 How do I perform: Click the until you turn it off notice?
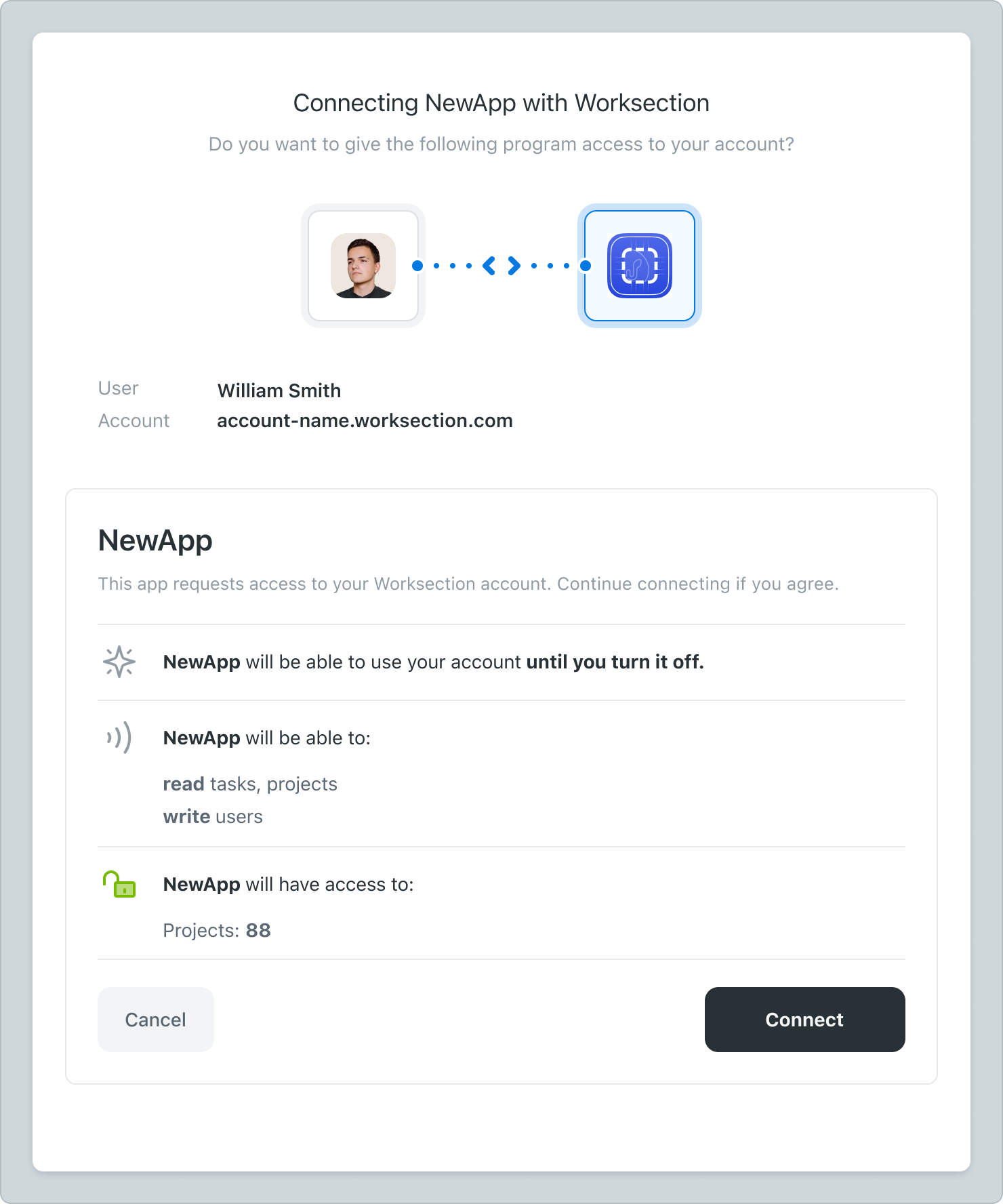pos(433,662)
